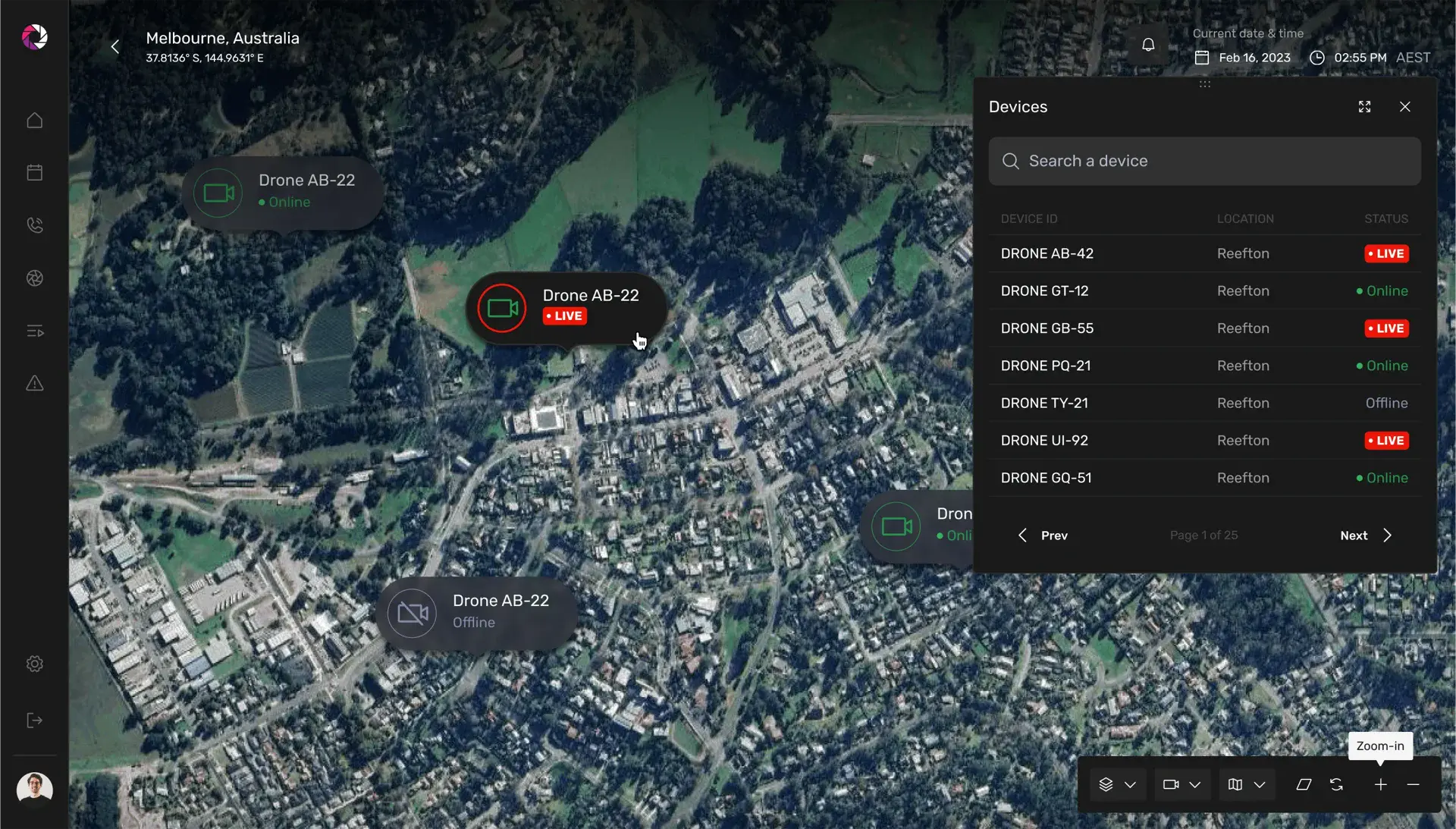Select the live Drone AB-22 map marker

[x=565, y=308]
